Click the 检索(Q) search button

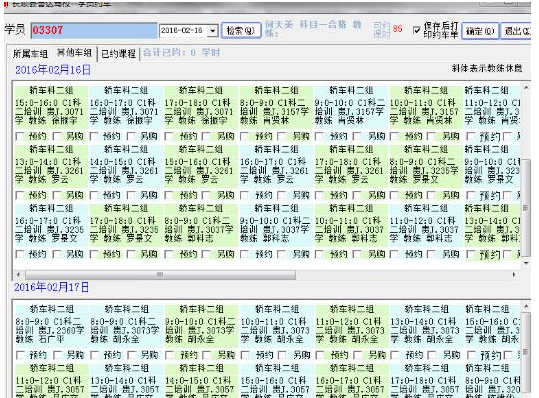pyautogui.click(x=241, y=31)
